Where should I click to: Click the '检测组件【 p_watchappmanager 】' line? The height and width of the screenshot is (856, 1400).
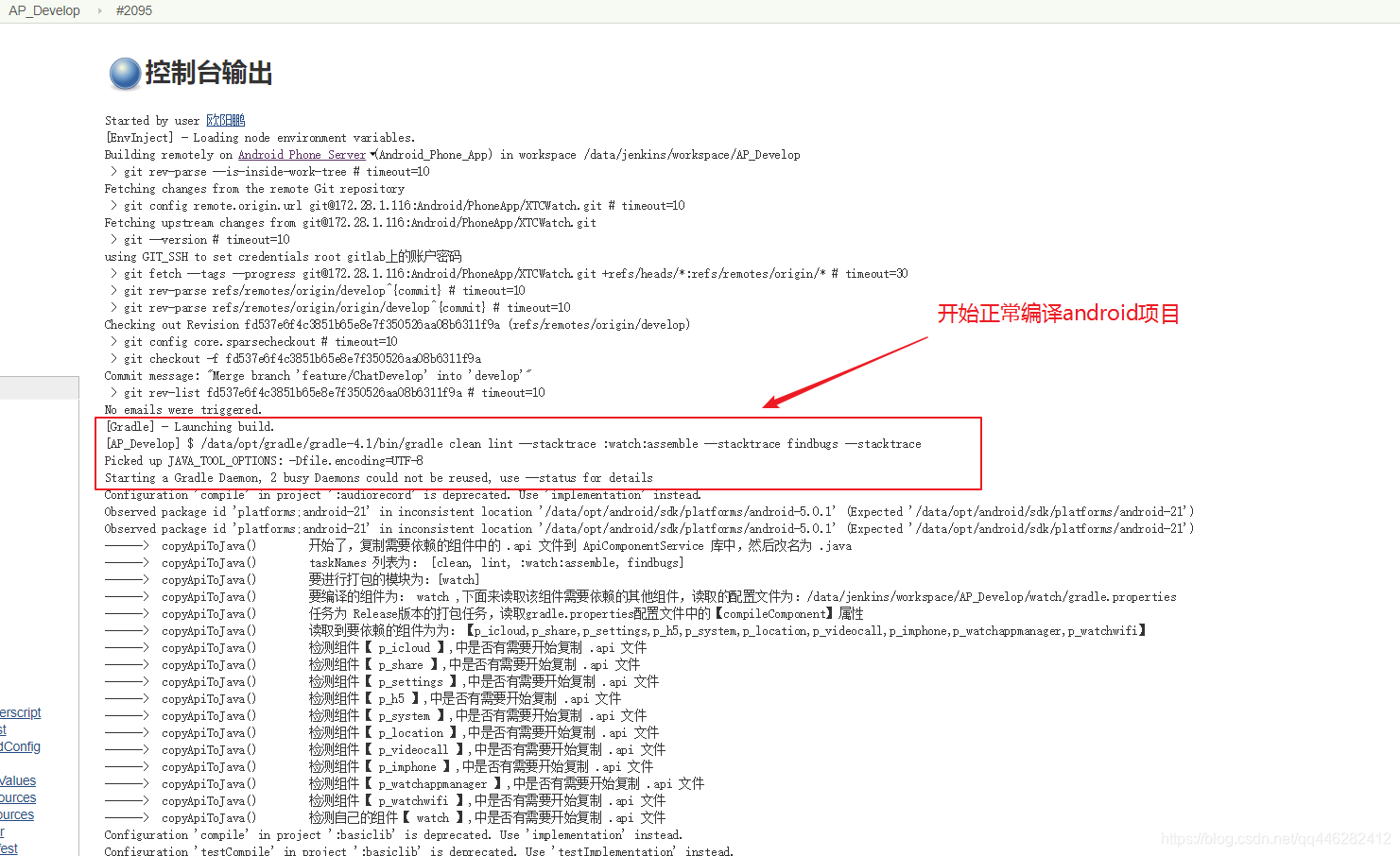pos(405,784)
